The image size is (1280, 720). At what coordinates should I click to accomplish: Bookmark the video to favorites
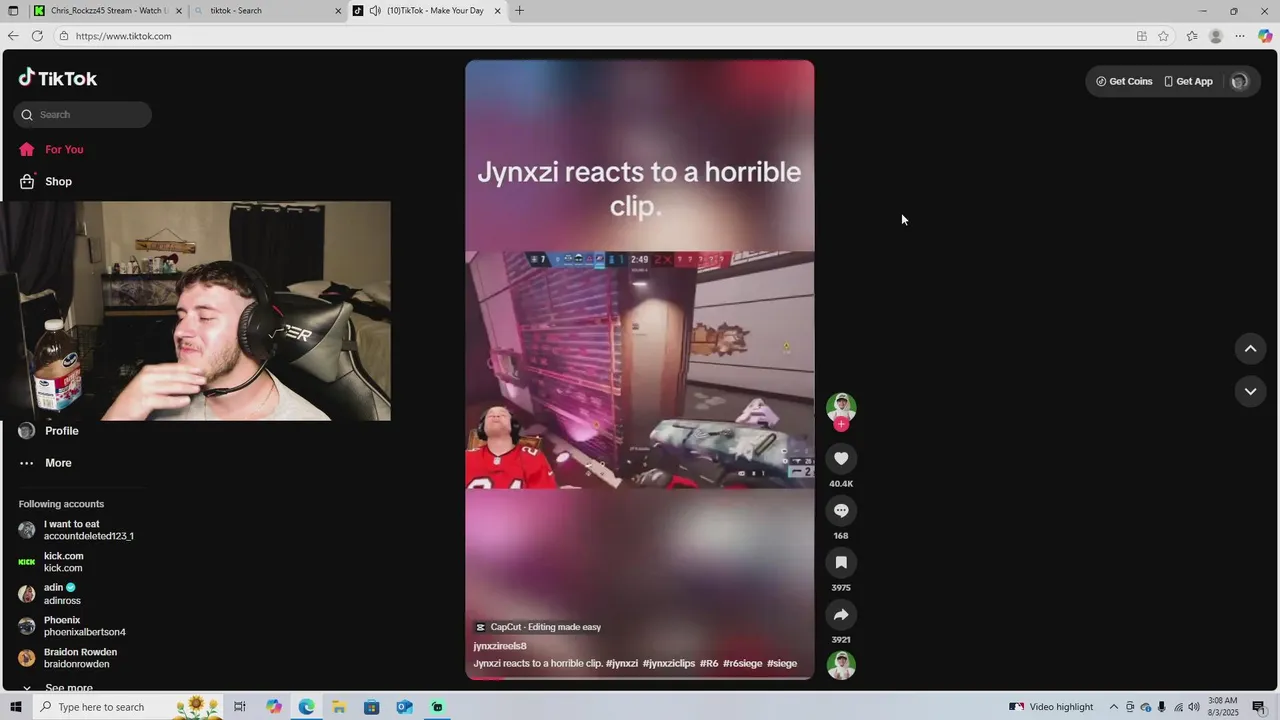tap(841, 562)
